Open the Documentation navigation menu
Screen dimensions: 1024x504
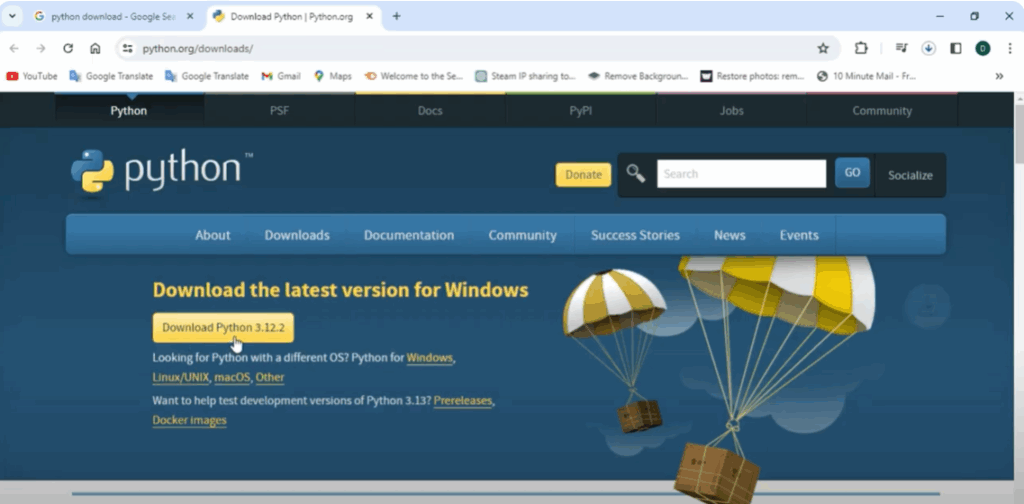(x=409, y=235)
